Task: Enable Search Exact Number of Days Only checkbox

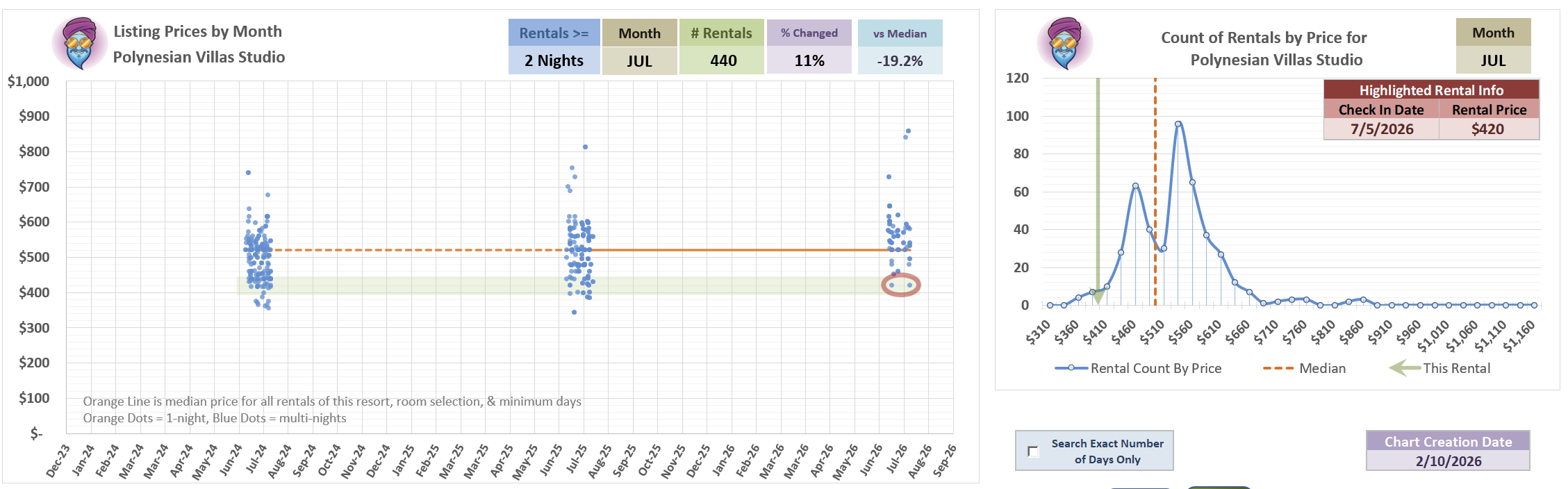Action: coord(1033,451)
